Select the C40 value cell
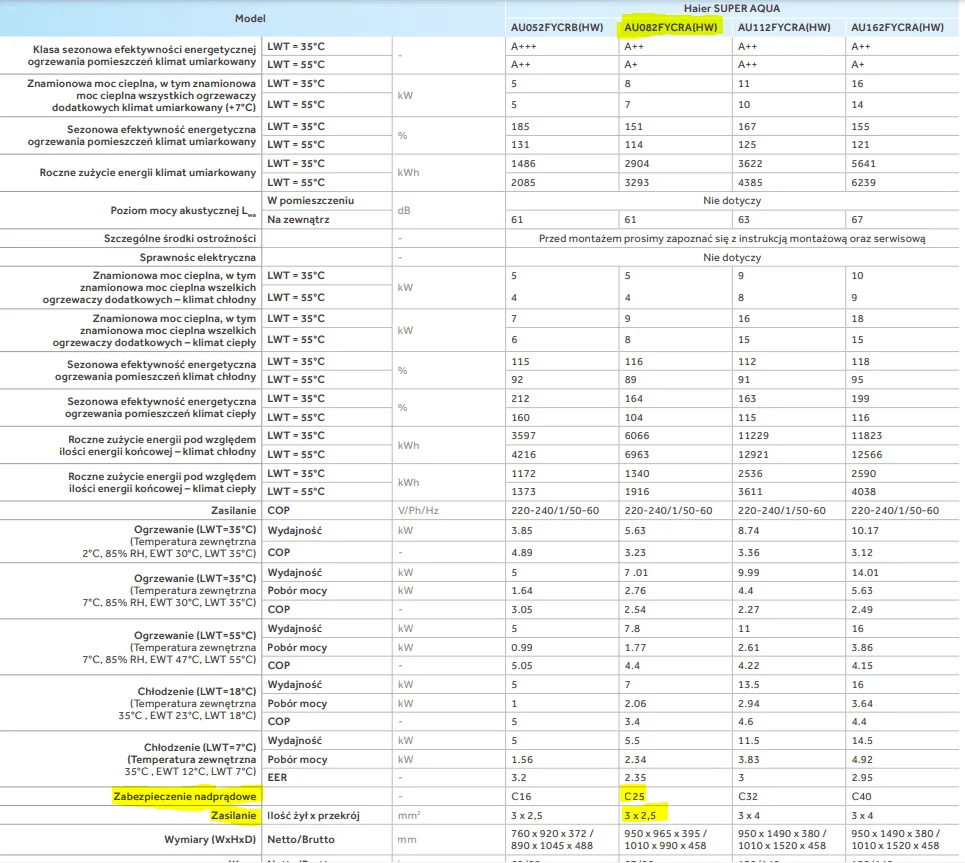This screenshot has height=863, width=965. click(861, 796)
